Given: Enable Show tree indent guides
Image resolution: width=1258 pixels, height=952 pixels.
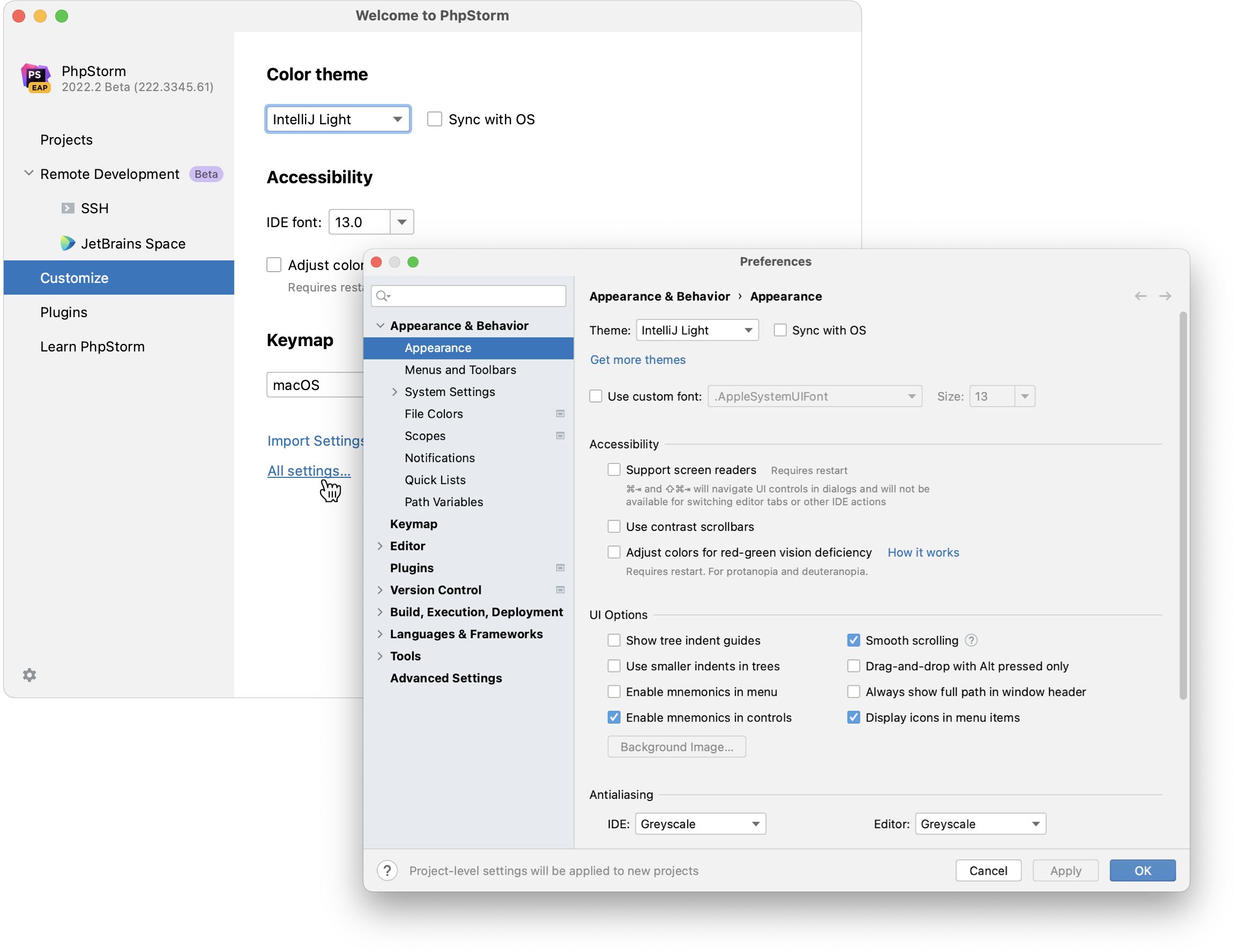Looking at the screenshot, I should 614,641.
